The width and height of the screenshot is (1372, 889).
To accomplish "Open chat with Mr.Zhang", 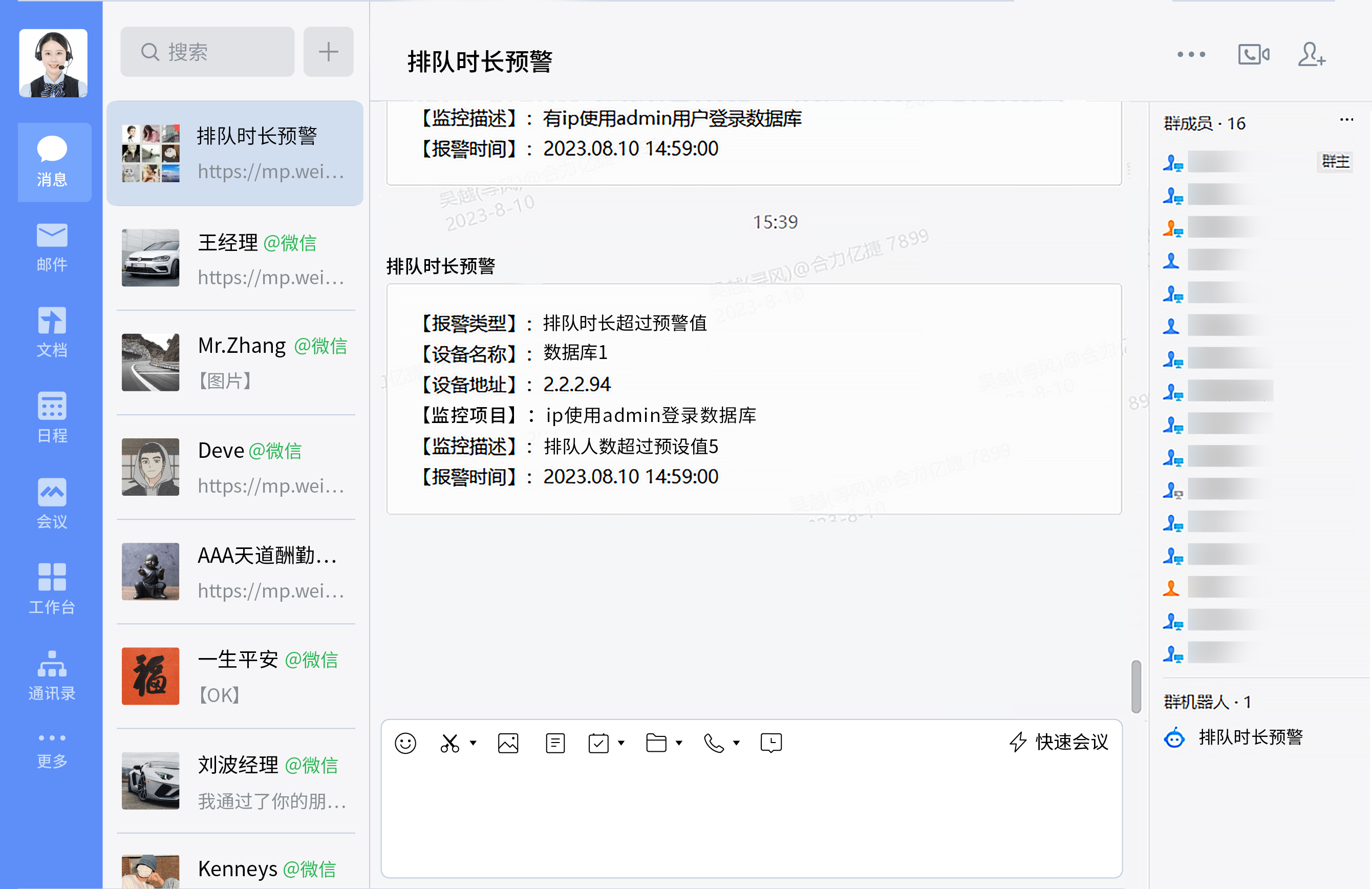I will [x=235, y=363].
